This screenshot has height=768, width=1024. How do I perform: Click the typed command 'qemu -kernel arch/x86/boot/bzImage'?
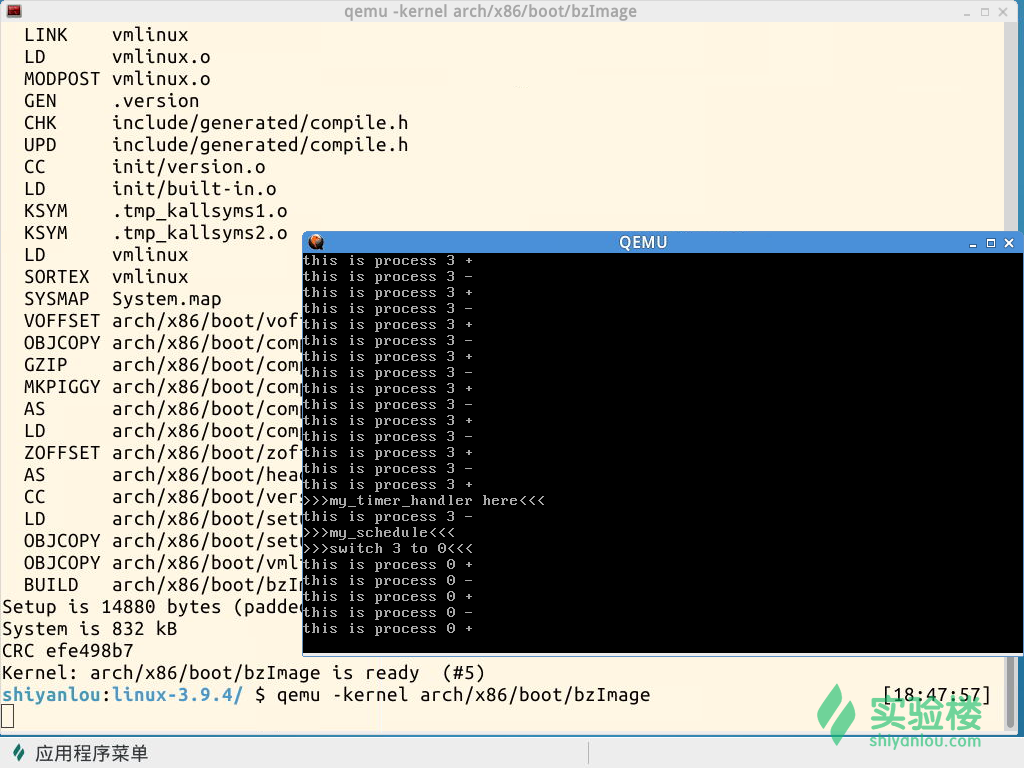pyautogui.click(x=463, y=695)
